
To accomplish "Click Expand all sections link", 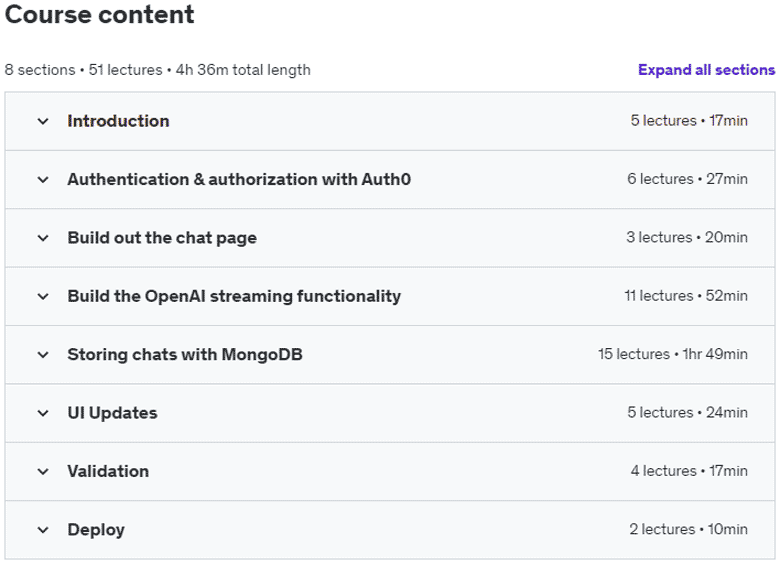I will 706,70.
